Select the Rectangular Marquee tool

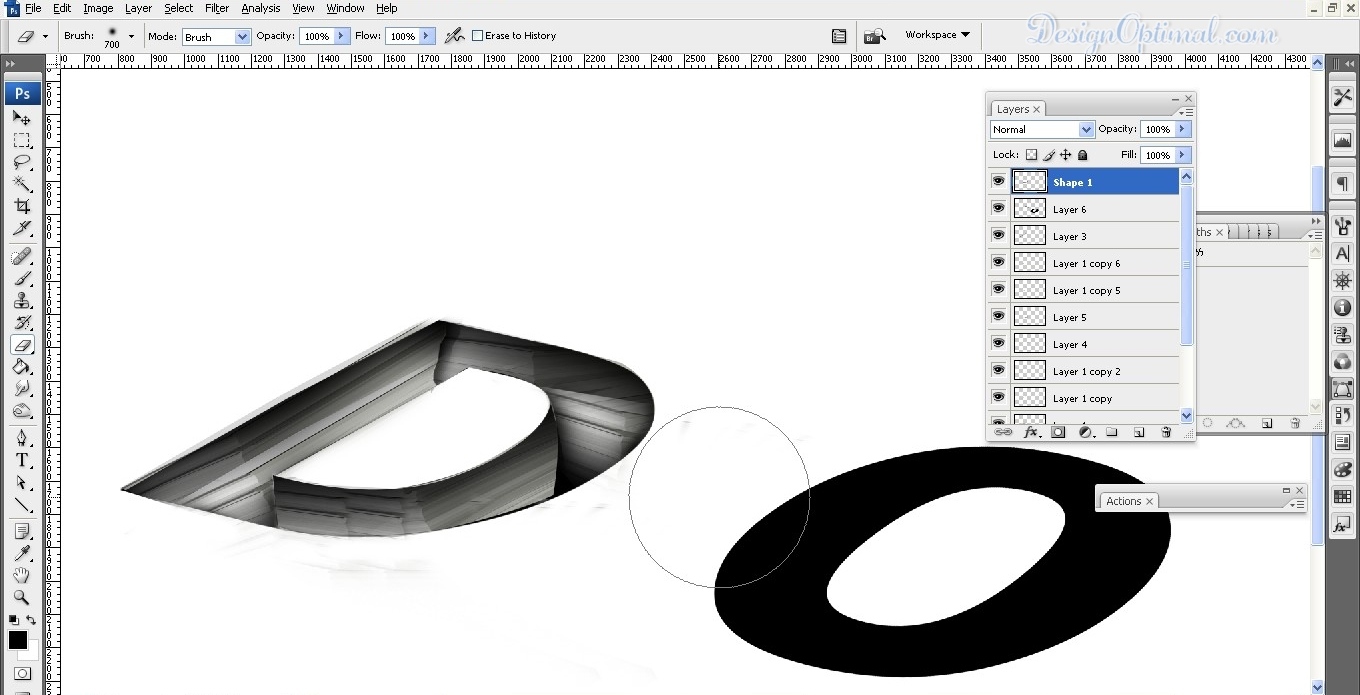click(22, 140)
